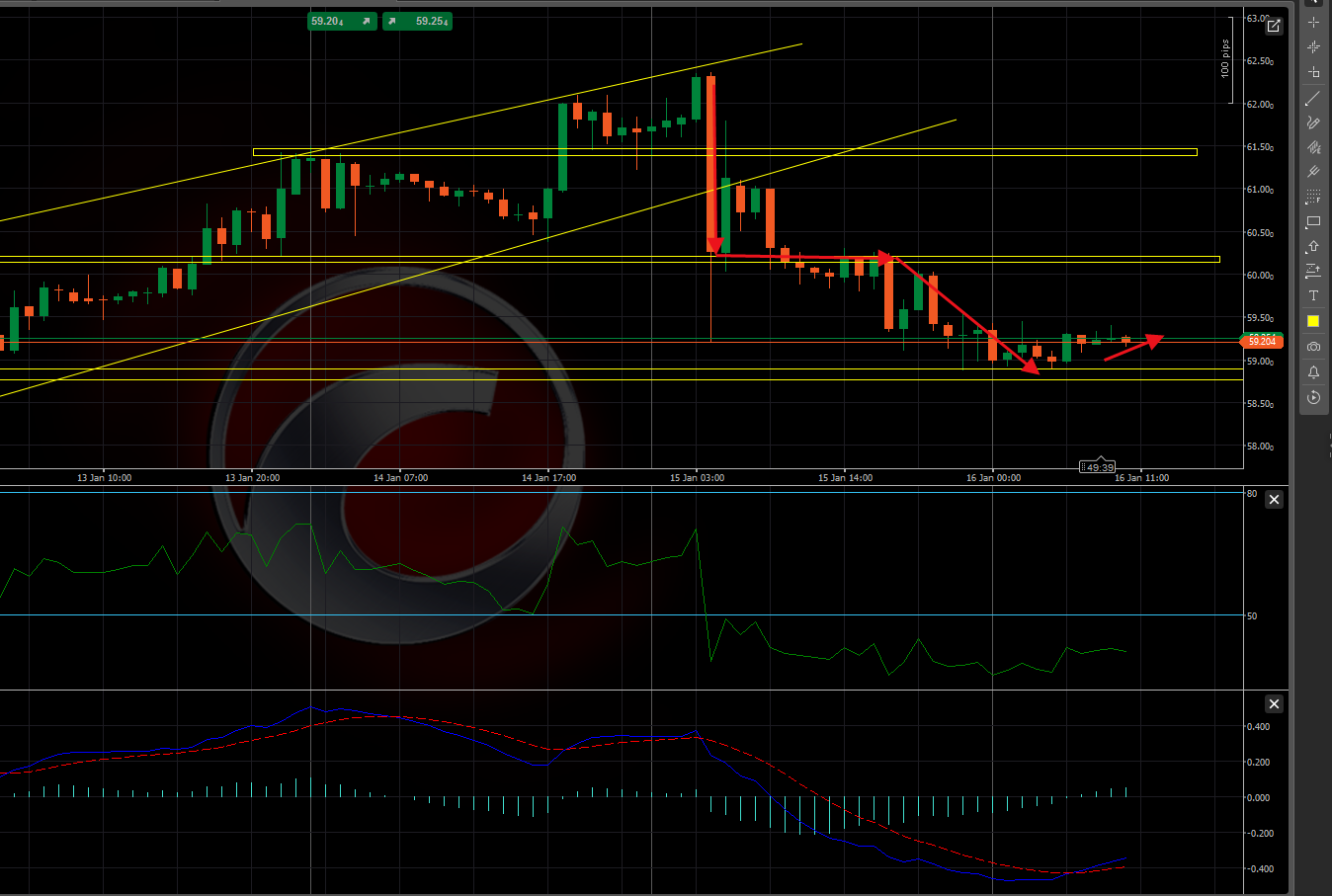The width and height of the screenshot is (1332, 896).
Task: Click the 63.00 price axis label
Action: 1259,19
